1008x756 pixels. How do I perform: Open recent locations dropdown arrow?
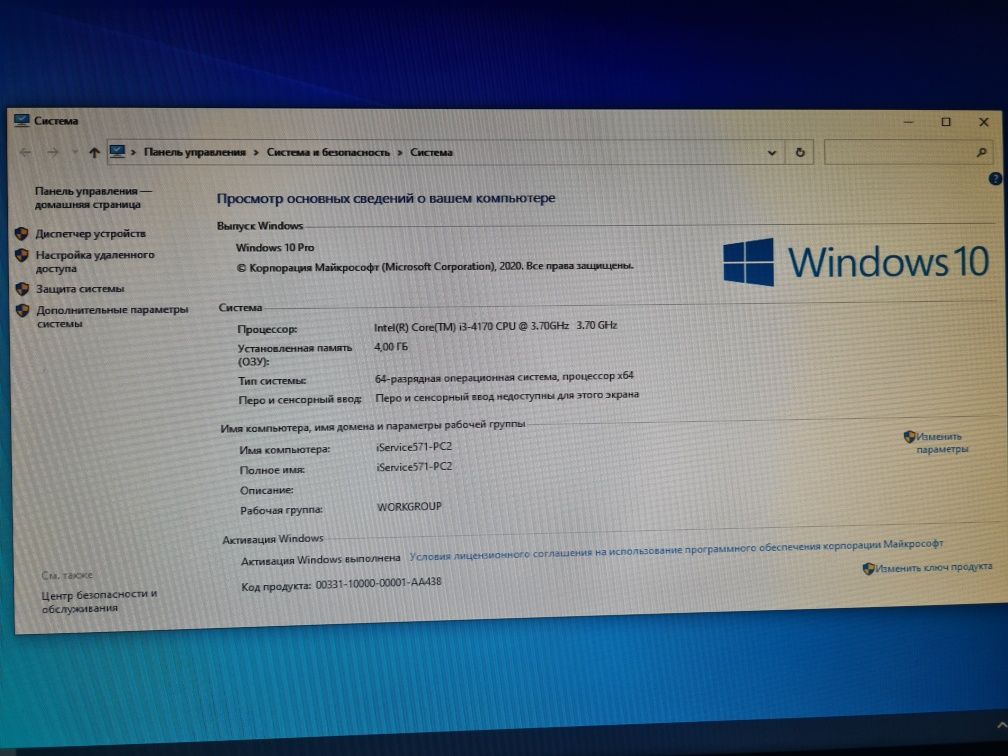coord(75,152)
